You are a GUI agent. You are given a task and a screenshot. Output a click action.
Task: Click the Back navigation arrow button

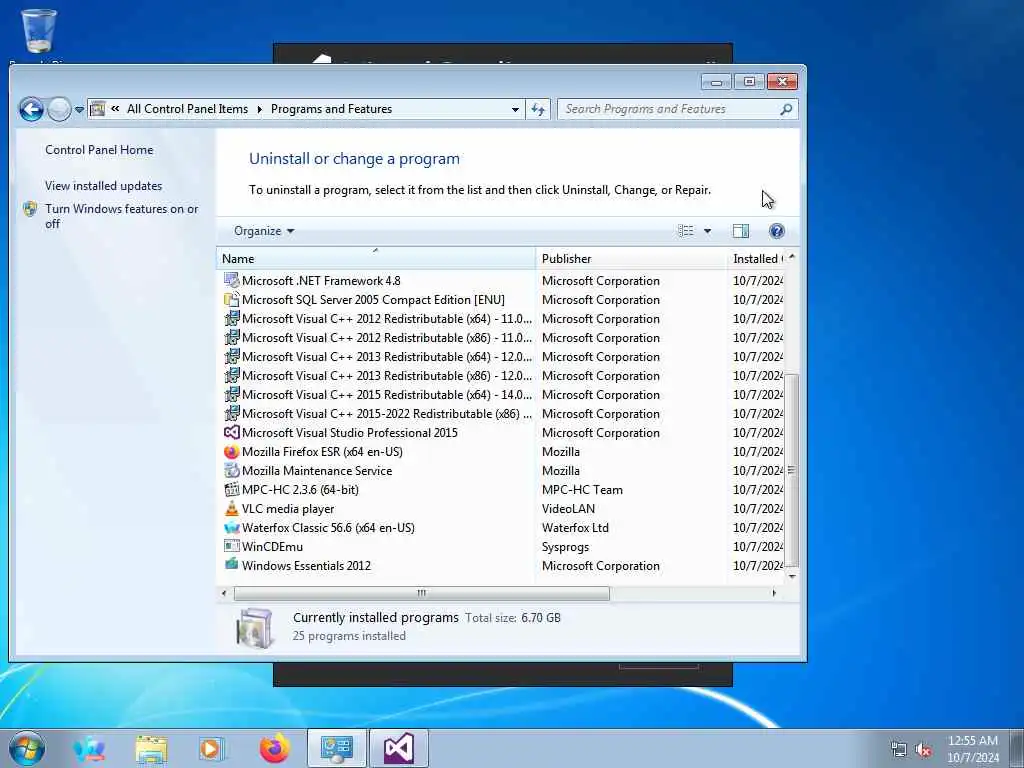pos(31,109)
